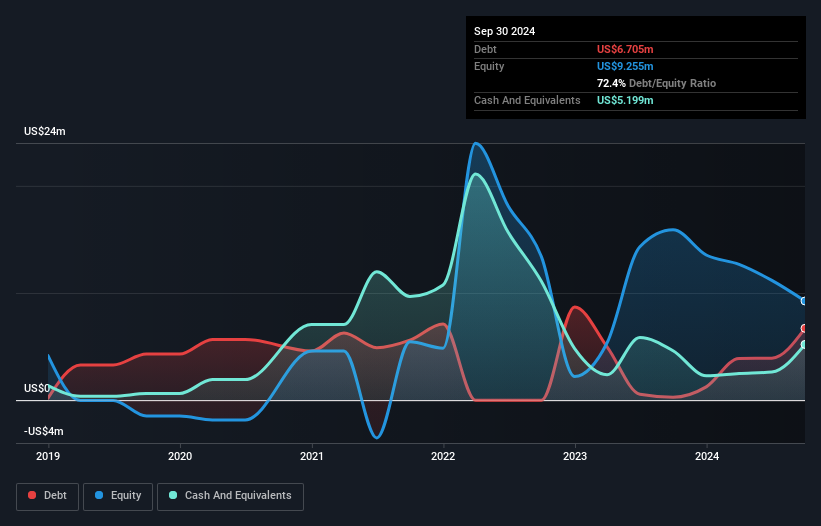Image resolution: width=821 pixels, height=526 pixels.
Task: Click the Debt label in the tooltip
Action: pos(485,49)
